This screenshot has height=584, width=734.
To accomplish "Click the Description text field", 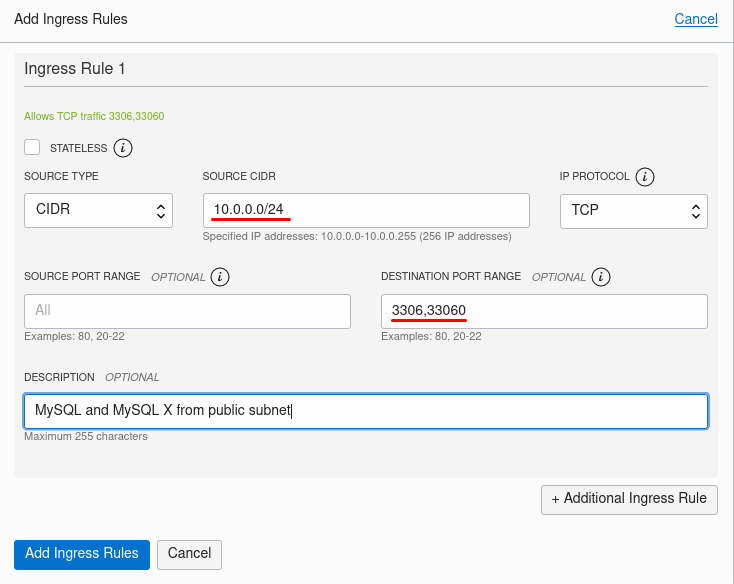I will (366, 411).
